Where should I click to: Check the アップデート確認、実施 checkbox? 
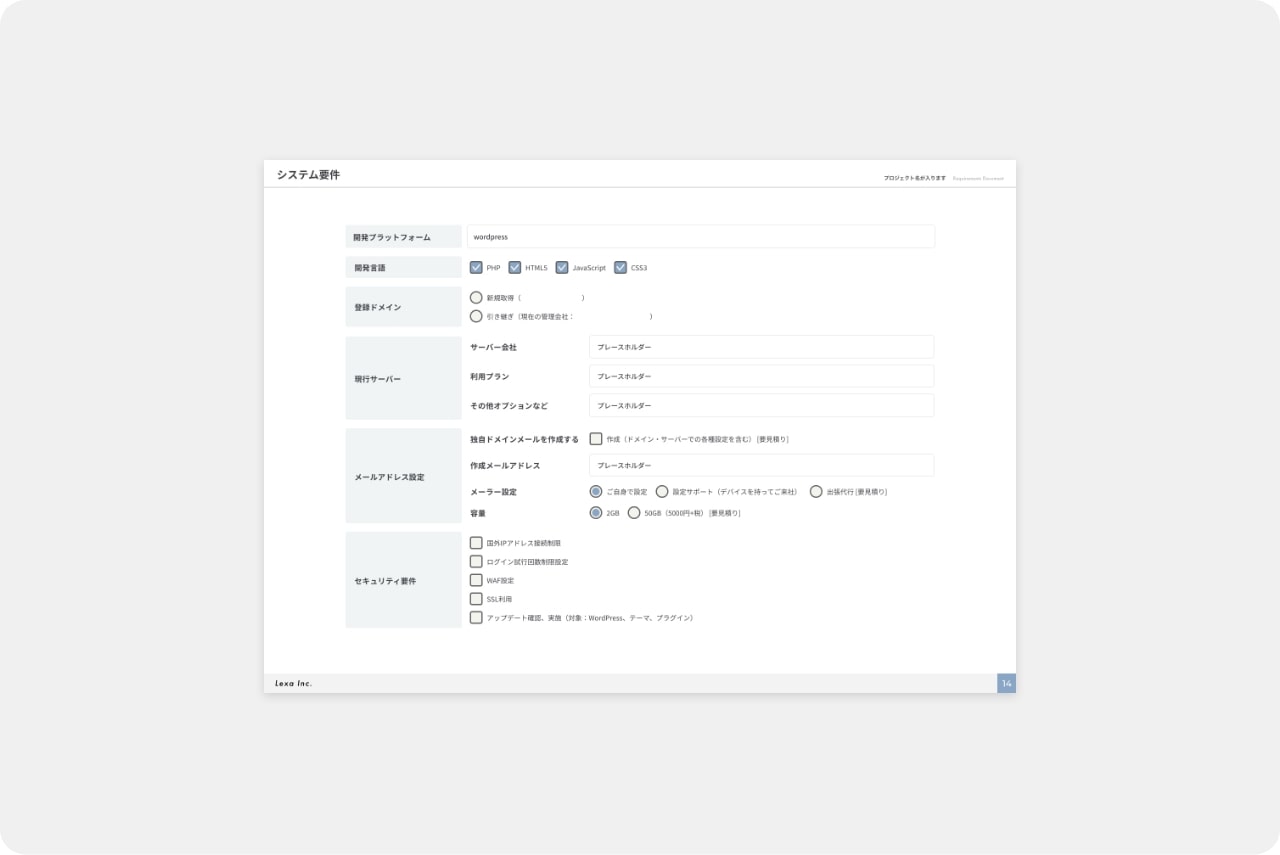(476, 617)
